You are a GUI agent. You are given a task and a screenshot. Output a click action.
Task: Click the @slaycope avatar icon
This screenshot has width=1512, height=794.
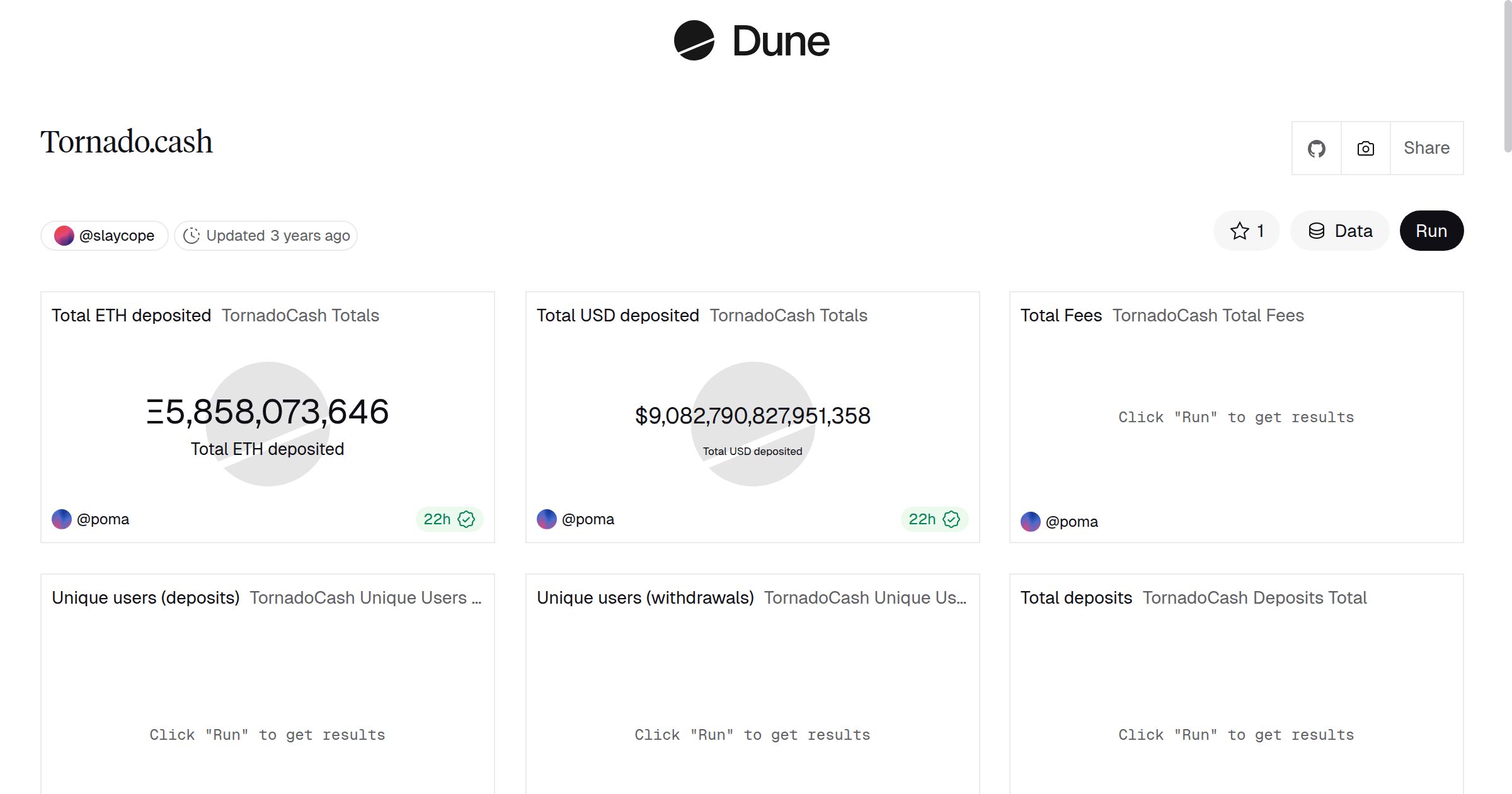pyautogui.click(x=64, y=236)
